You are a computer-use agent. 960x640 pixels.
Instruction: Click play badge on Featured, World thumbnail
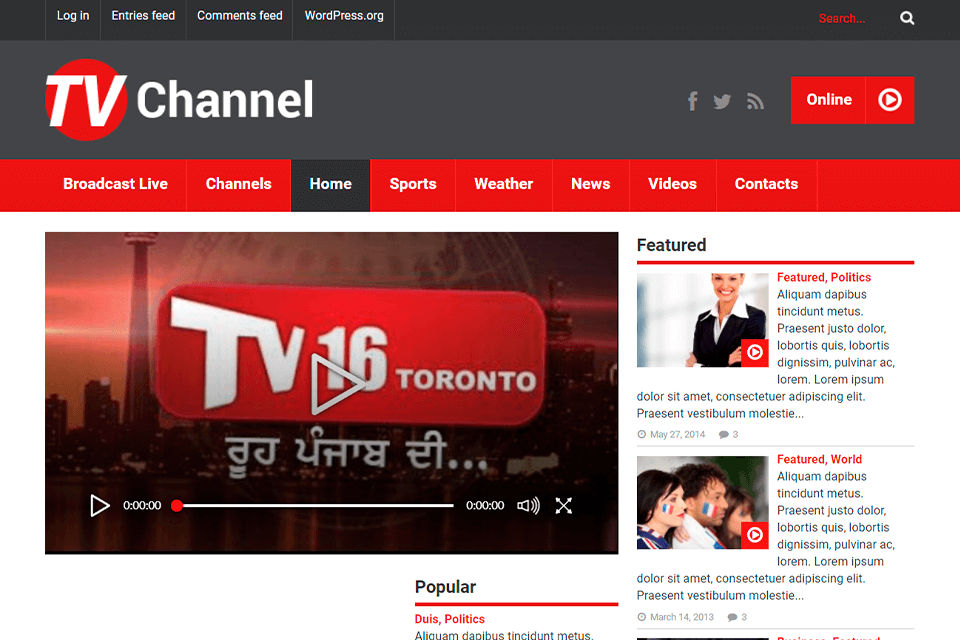tap(754, 535)
